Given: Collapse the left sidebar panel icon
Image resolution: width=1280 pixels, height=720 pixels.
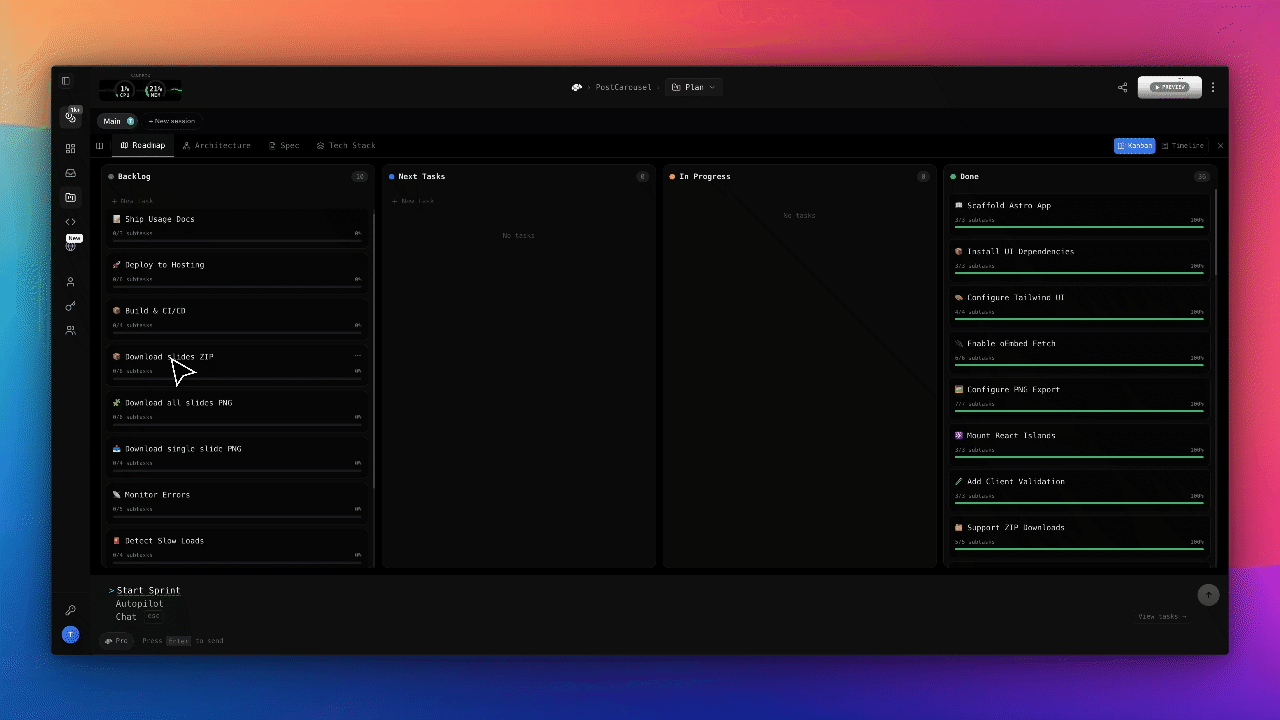Looking at the screenshot, I should point(66,81).
